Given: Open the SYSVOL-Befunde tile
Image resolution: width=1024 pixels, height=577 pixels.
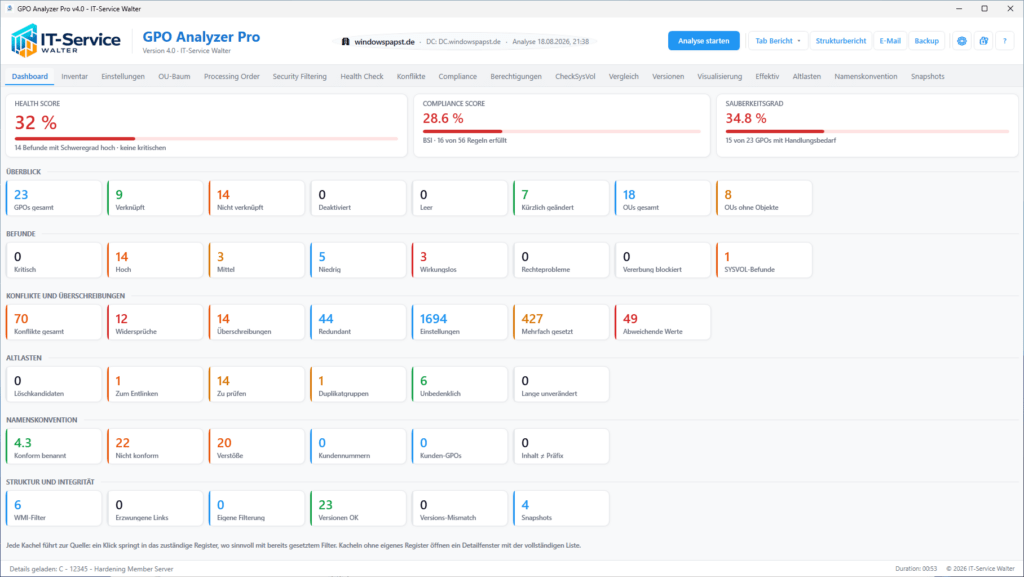Looking at the screenshot, I should point(764,260).
